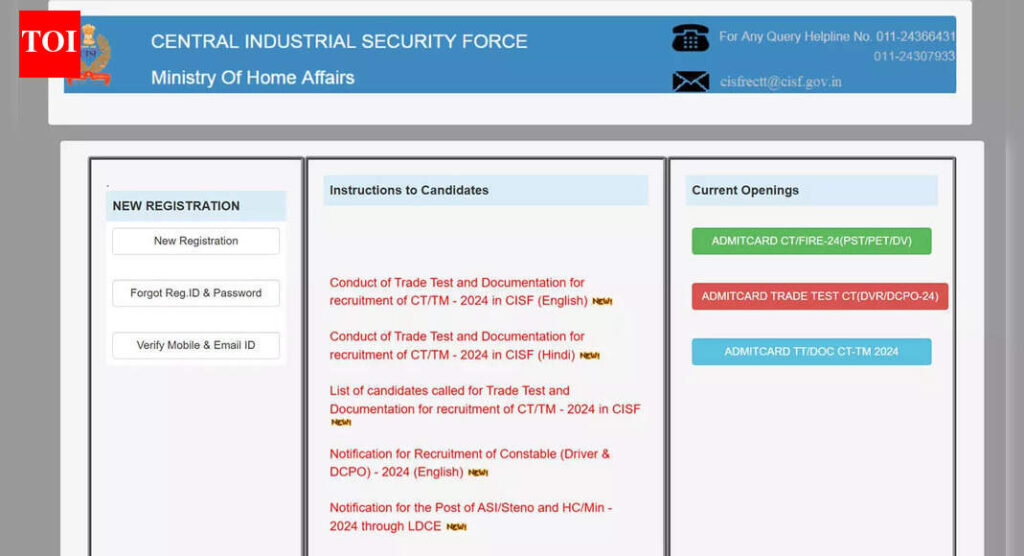Open Conduct of Trade Test (Hindi) link
The width and height of the screenshot is (1024, 556).
click(458, 345)
